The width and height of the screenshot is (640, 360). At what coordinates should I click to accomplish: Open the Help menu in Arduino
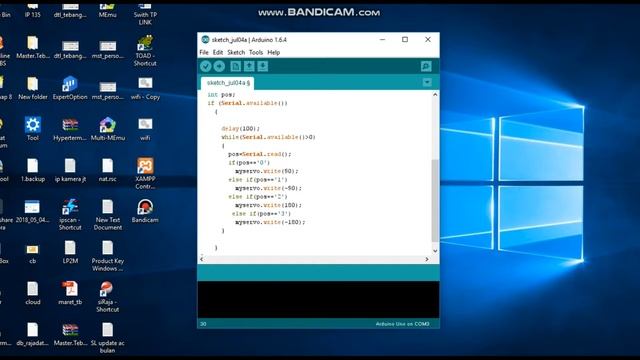click(x=273, y=52)
